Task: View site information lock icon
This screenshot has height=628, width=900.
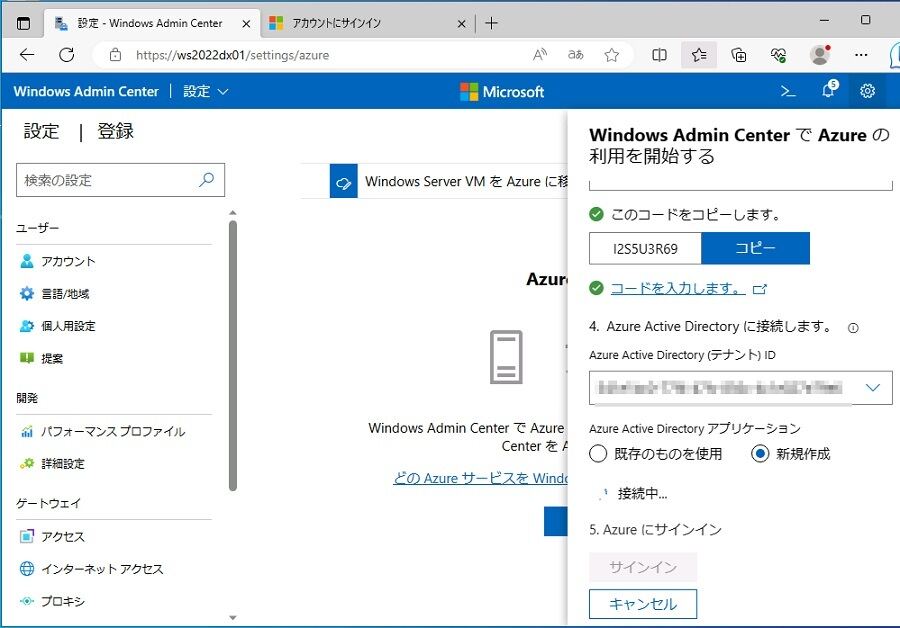Action: (115, 55)
